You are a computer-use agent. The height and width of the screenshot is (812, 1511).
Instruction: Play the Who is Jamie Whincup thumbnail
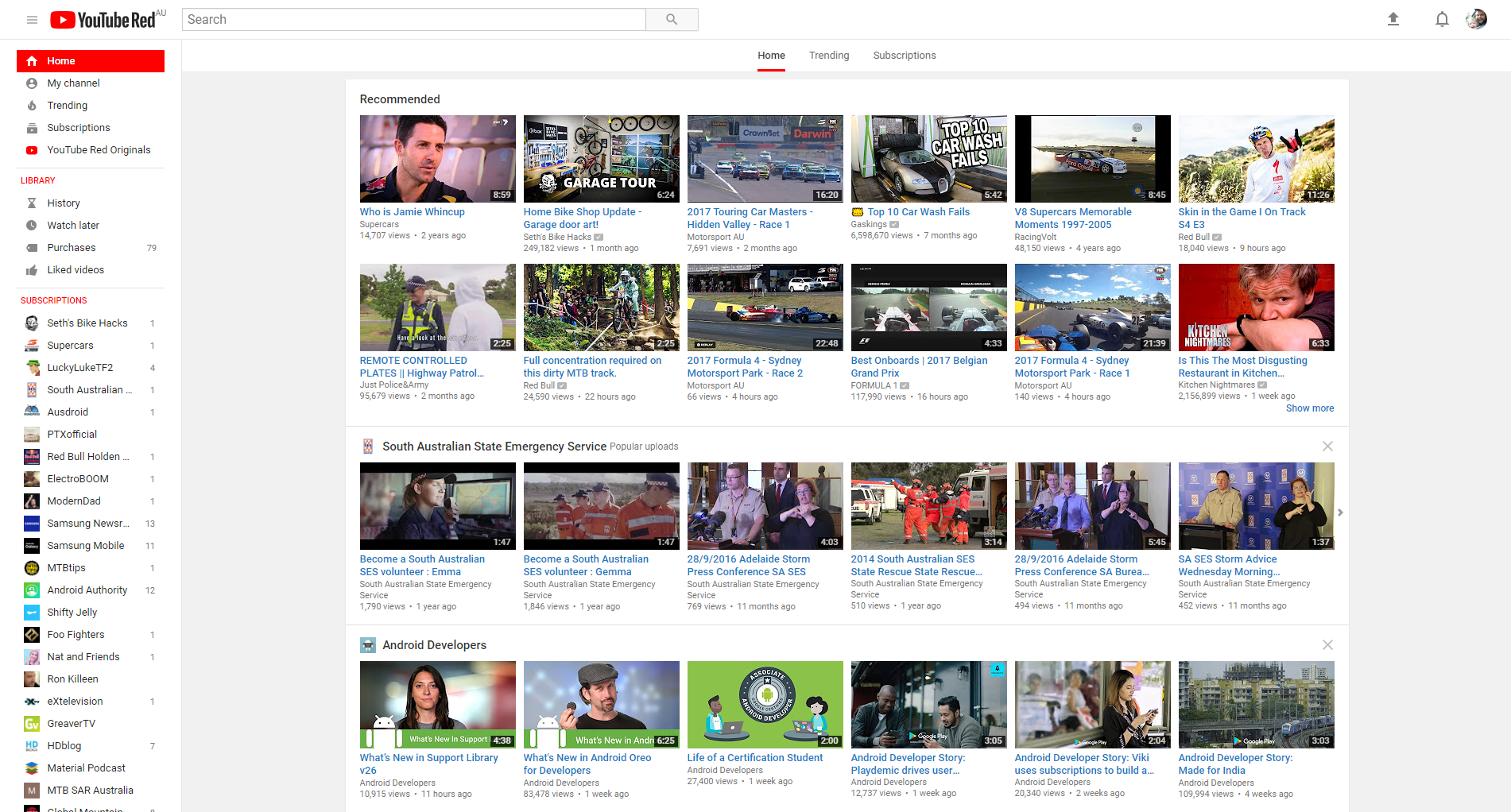[x=437, y=159]
